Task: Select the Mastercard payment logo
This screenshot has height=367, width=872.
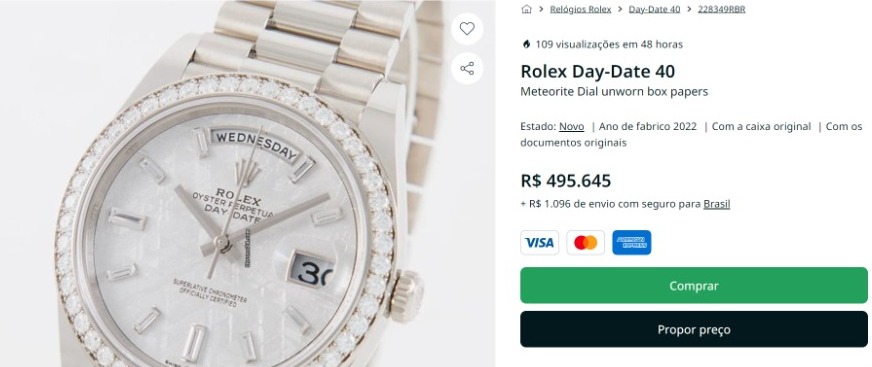Action: (x=586, y=242)
